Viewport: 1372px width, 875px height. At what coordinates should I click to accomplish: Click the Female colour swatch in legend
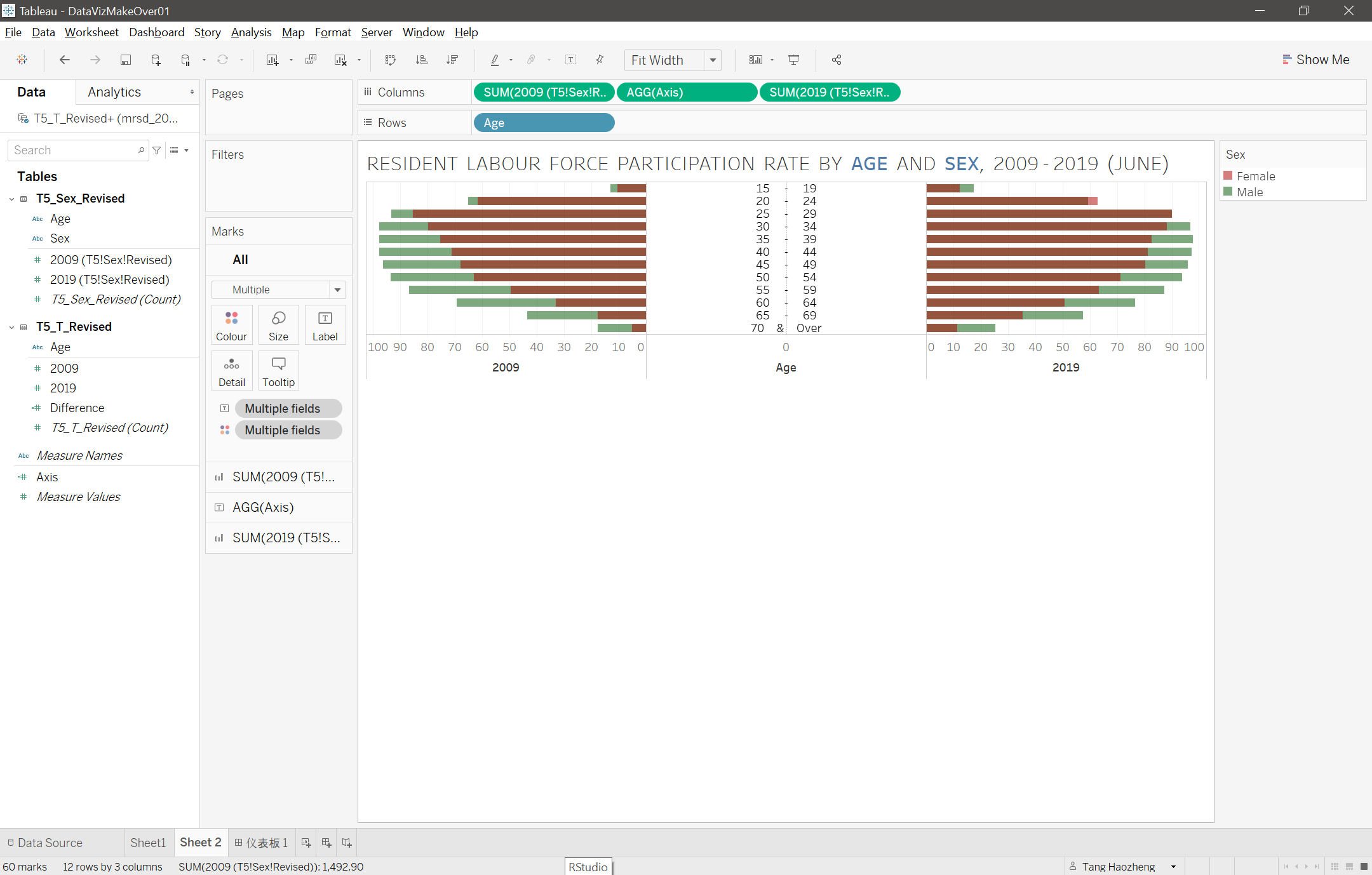point(1228,176)
